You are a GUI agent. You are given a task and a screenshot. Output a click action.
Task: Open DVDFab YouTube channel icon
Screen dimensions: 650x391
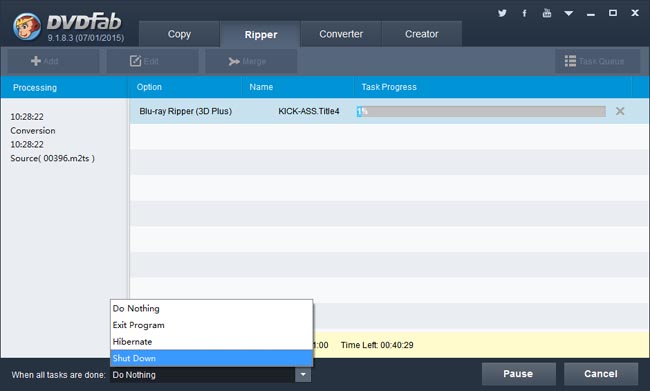[547, 13]
